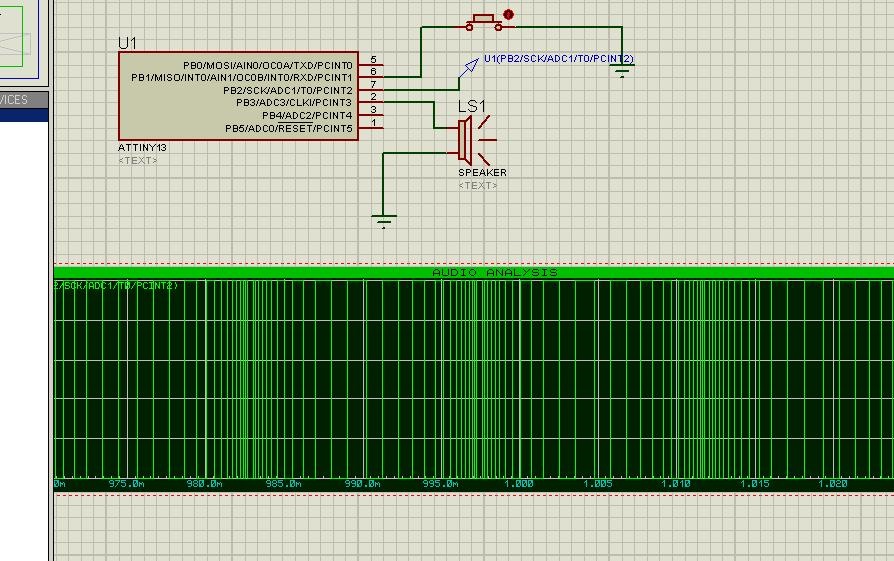Screen dimensions: 894x561
Task: Click the 1.010 time axis label
Action: point(676,484)
